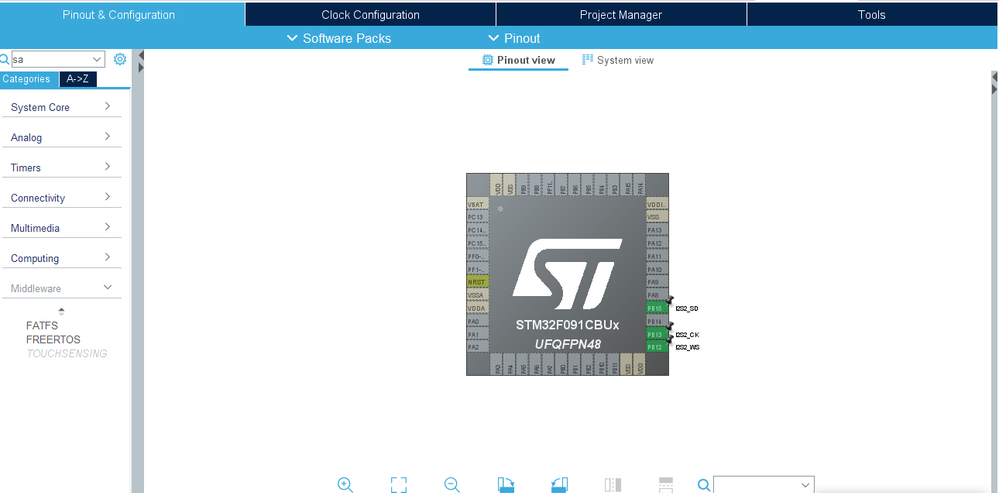Expand the Multimedia category

61,228
